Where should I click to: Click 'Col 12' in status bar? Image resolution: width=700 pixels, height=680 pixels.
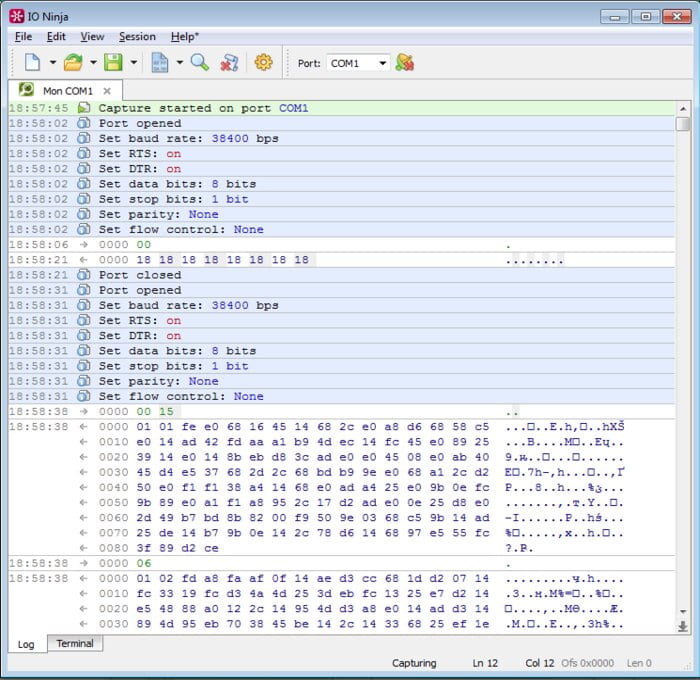pos(539,663)
